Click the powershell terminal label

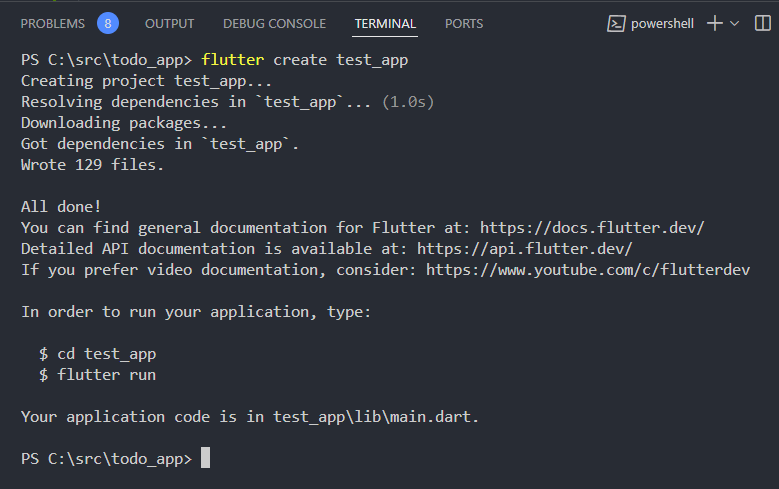point(662,23)
